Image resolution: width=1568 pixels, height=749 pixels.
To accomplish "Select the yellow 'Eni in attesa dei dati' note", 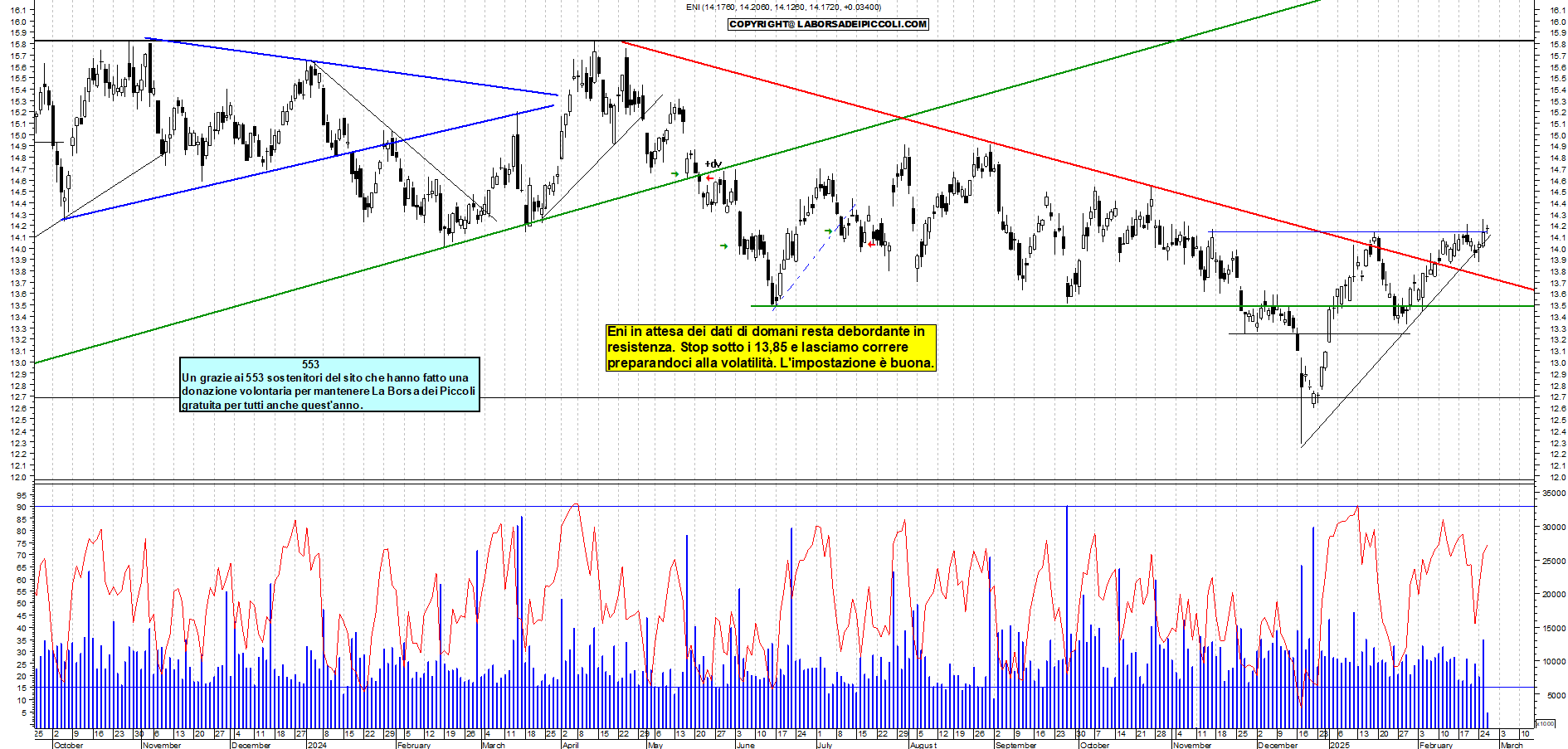I will 771,348.
